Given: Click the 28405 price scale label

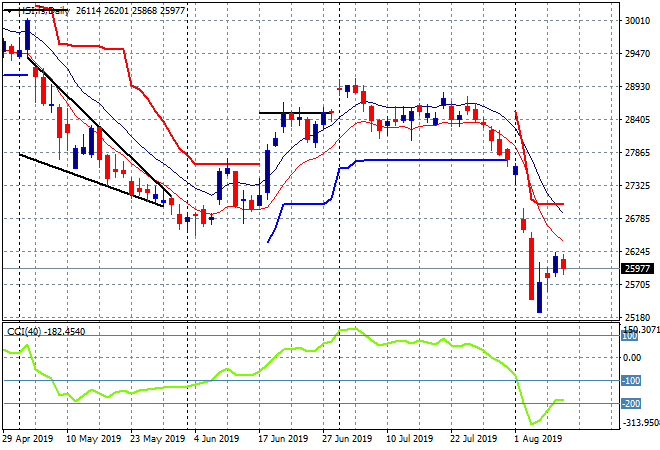Looking at the screenshot, I should [x=637, y=120].
